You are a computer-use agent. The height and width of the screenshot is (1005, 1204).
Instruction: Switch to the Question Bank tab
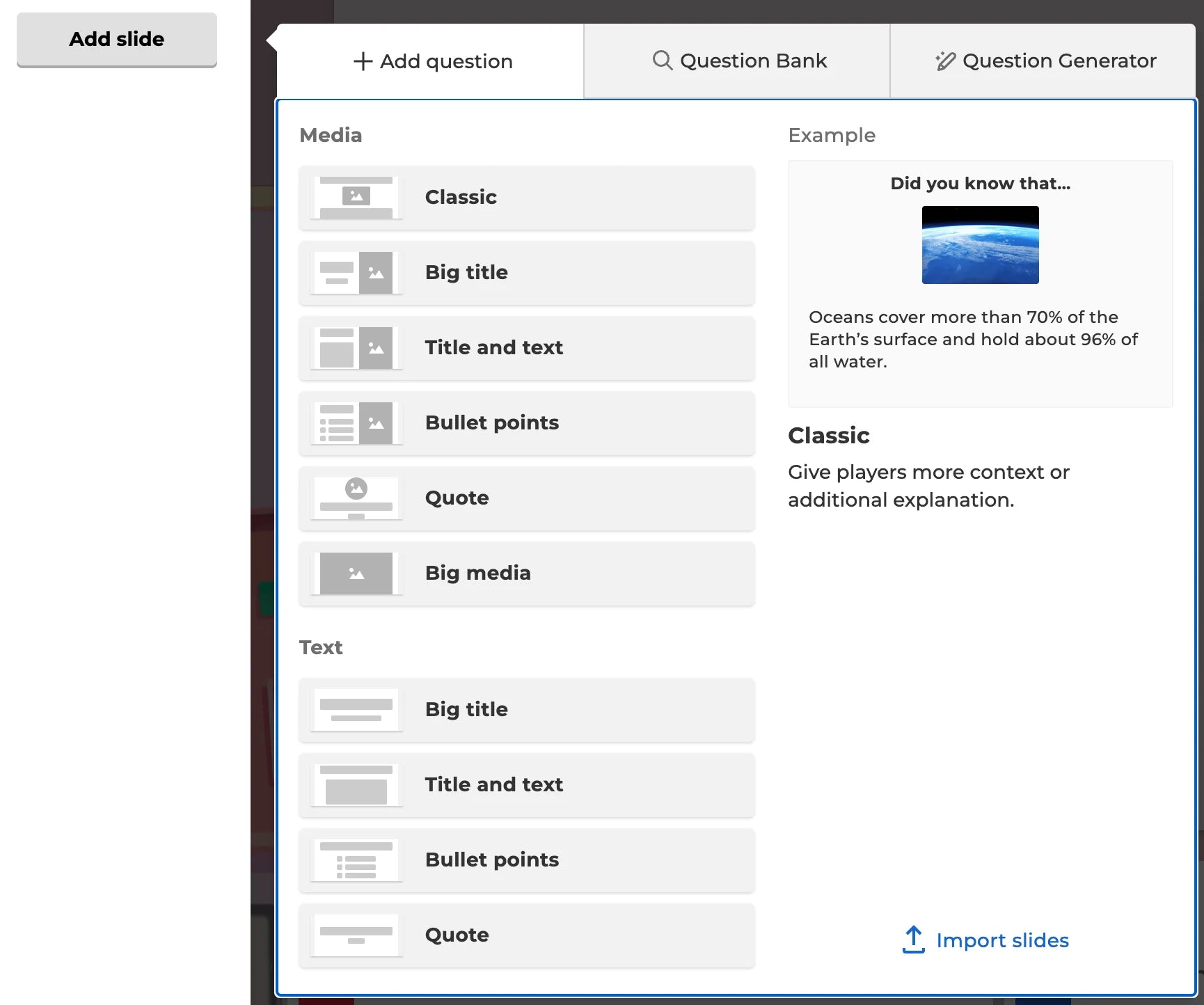click(x=738, y=61)
